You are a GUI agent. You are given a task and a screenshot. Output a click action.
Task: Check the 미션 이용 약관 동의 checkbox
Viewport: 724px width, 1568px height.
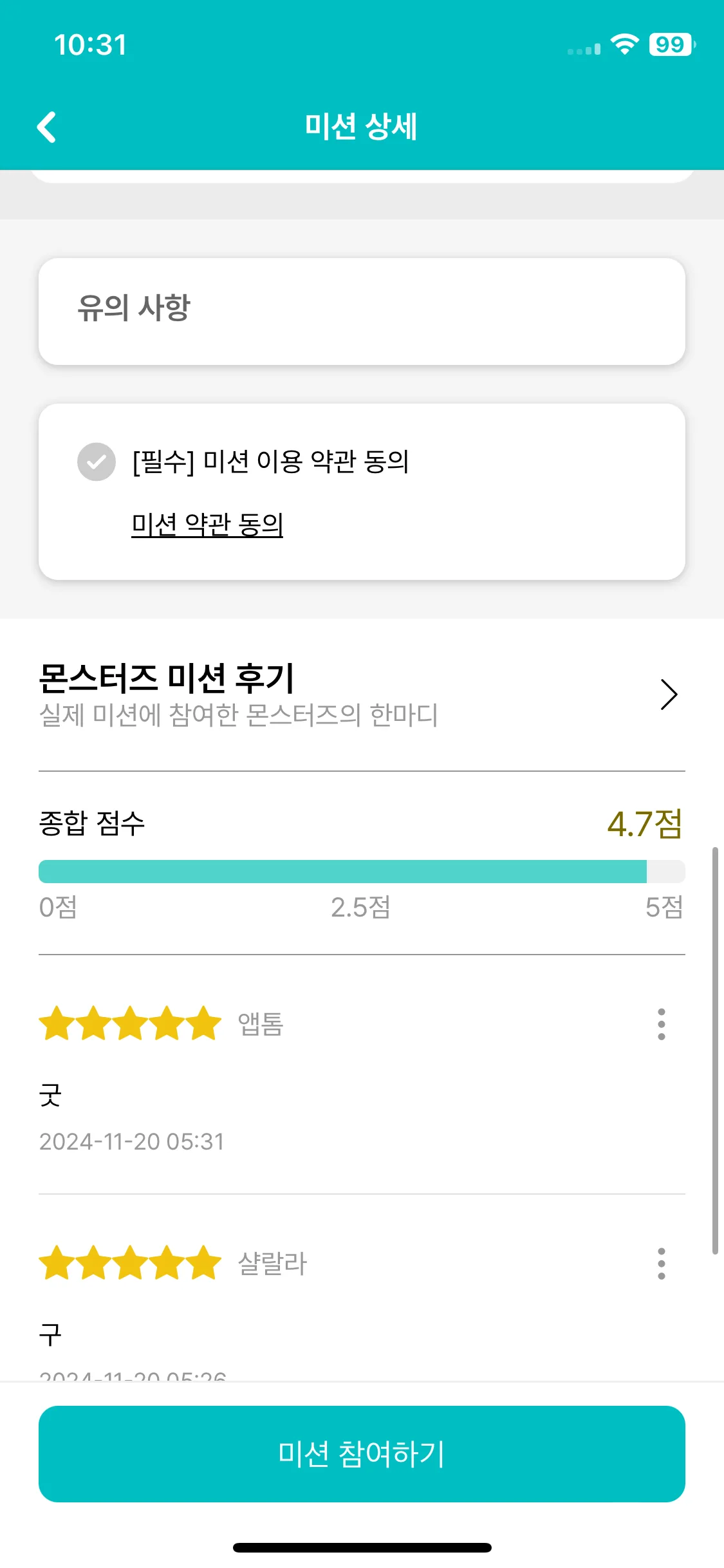pyautogui.click(x=97, y=462)
